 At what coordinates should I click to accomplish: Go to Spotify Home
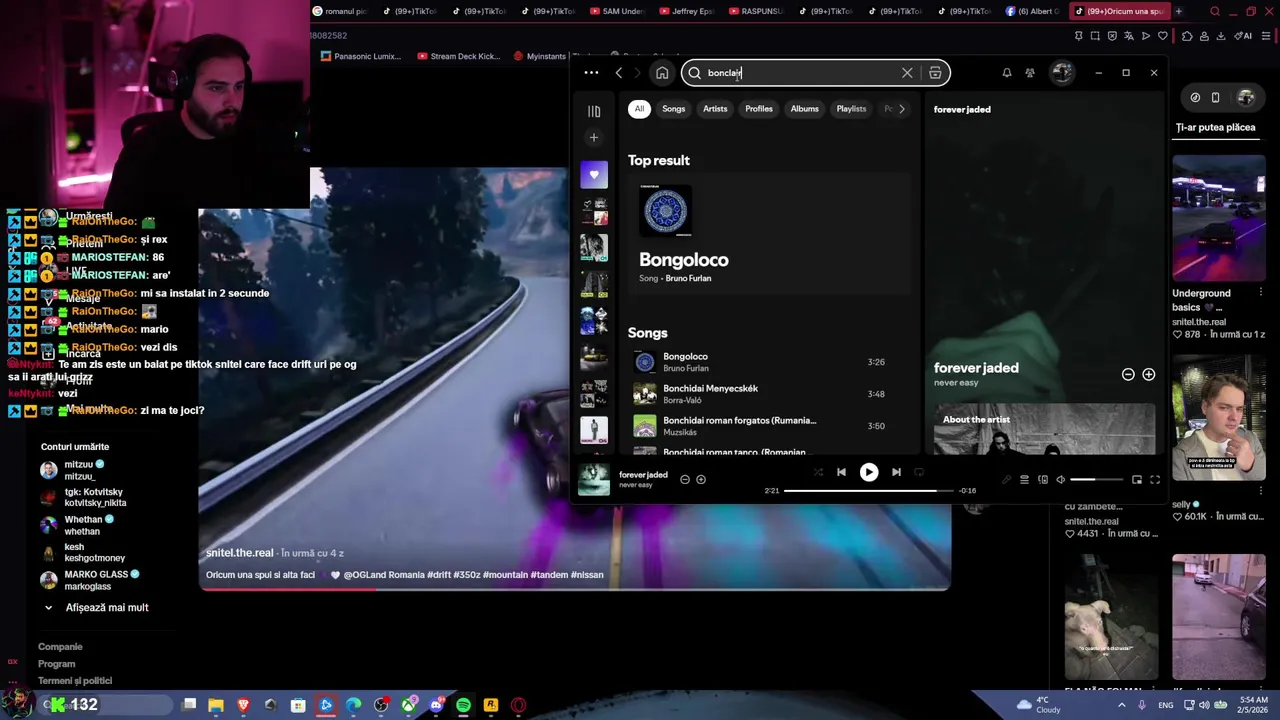click(662, 72)
